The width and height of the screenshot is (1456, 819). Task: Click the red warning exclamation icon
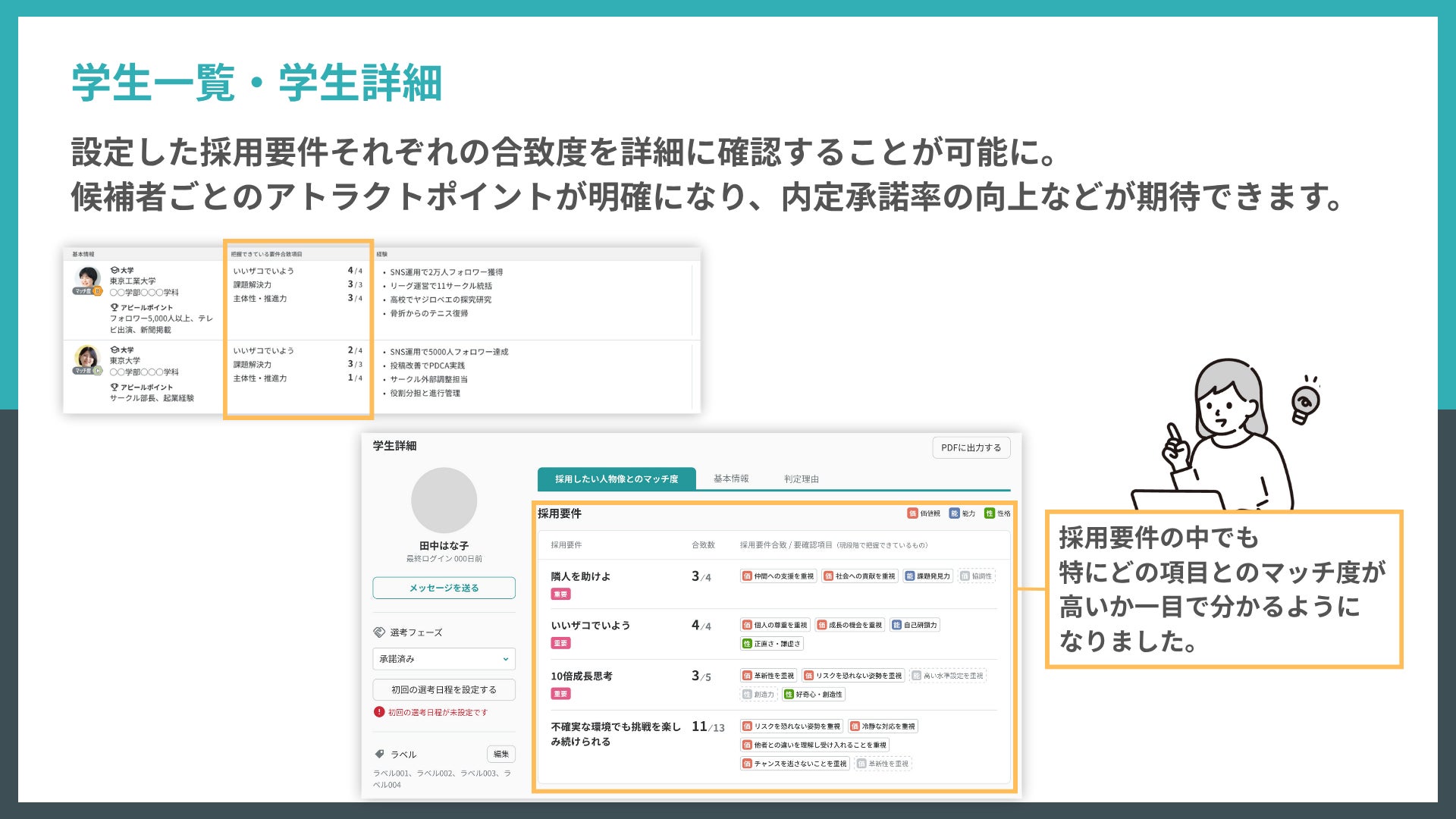[379, 712]
